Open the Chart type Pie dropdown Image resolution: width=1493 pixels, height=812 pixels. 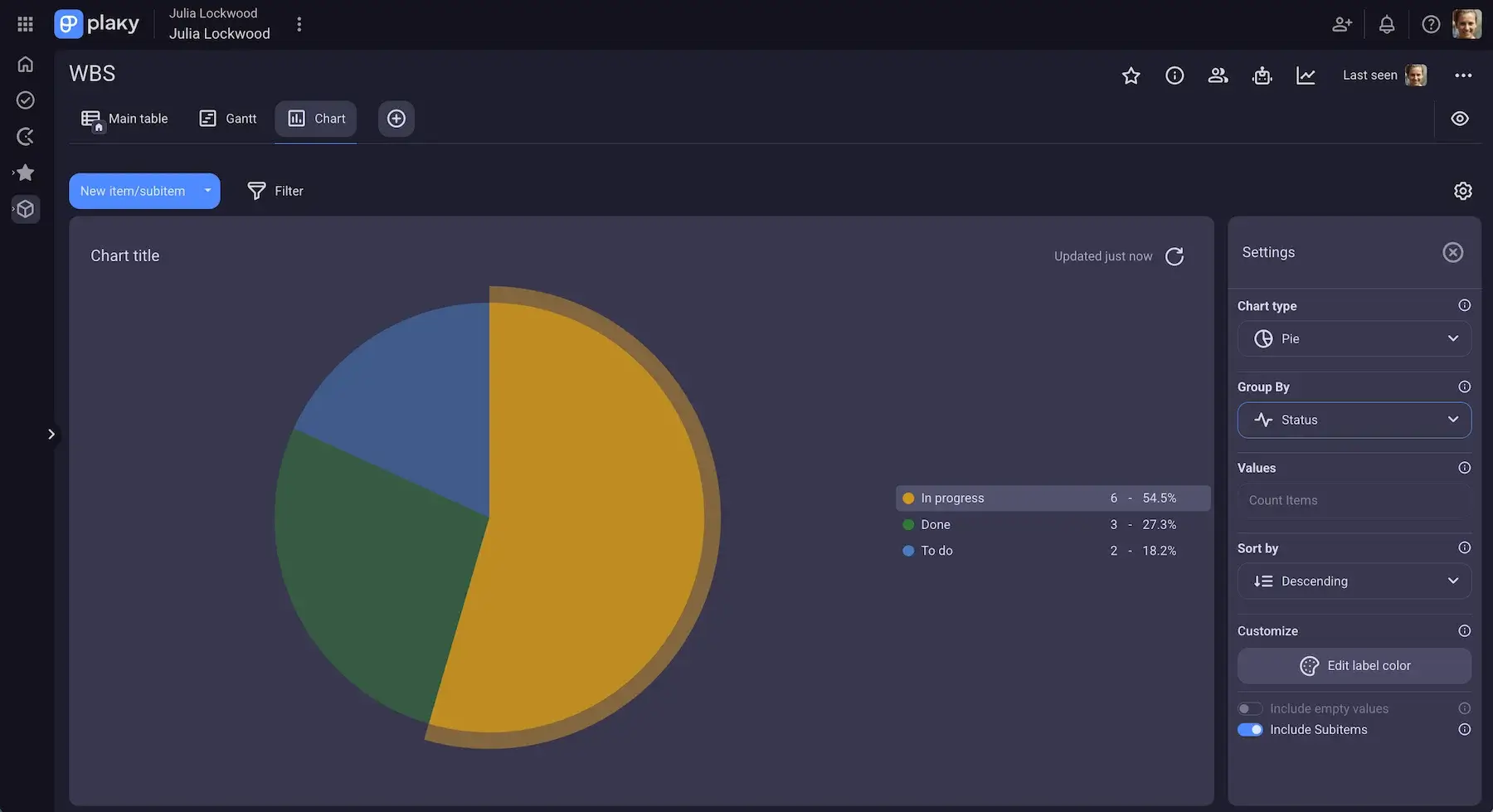click(x=1354, y=338)
